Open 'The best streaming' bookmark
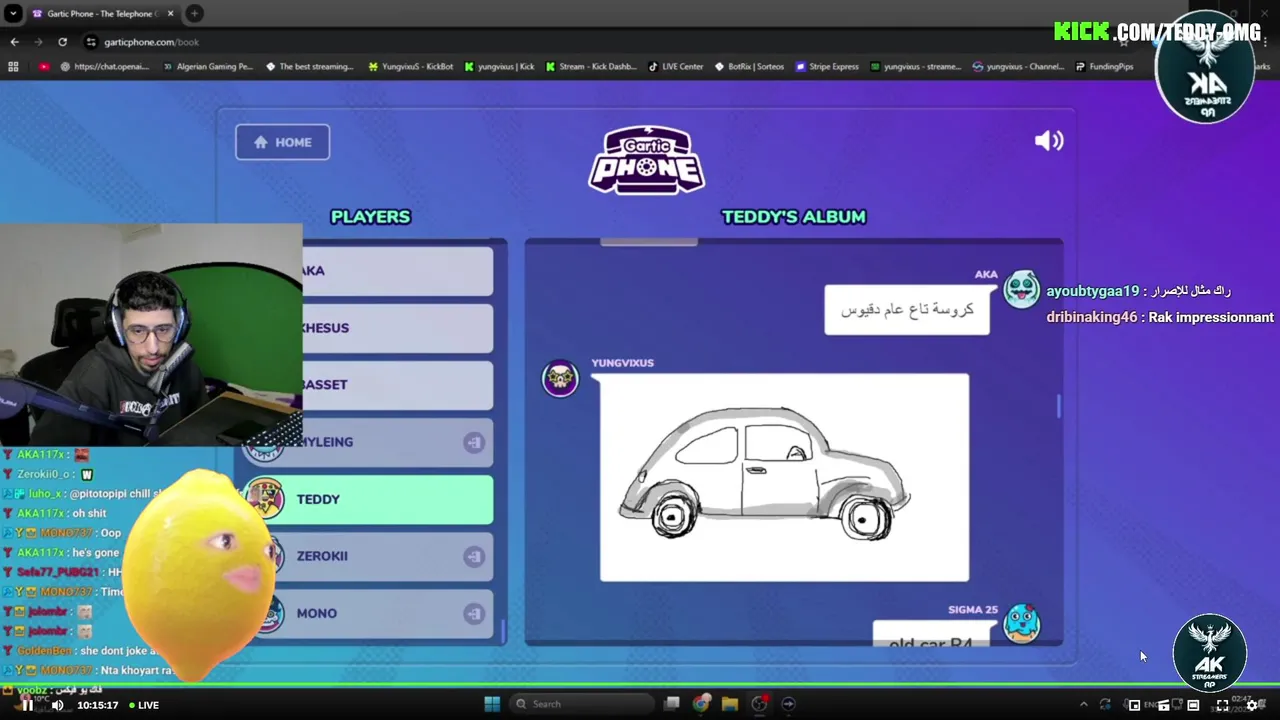 pos(309,67)
